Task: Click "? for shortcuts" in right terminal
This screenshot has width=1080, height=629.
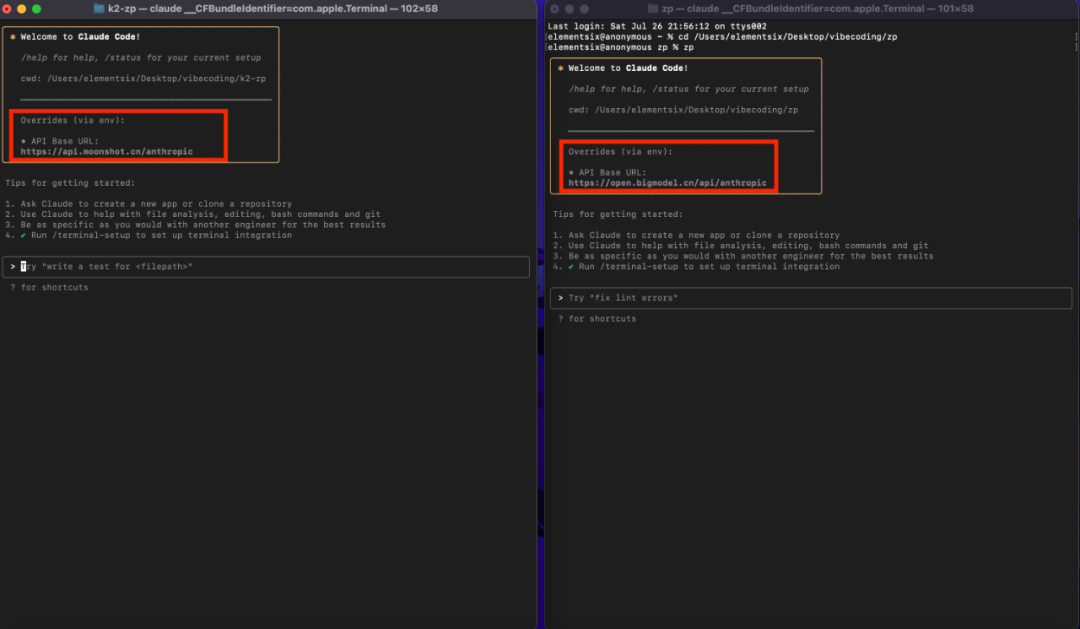Action: (596, 319)
